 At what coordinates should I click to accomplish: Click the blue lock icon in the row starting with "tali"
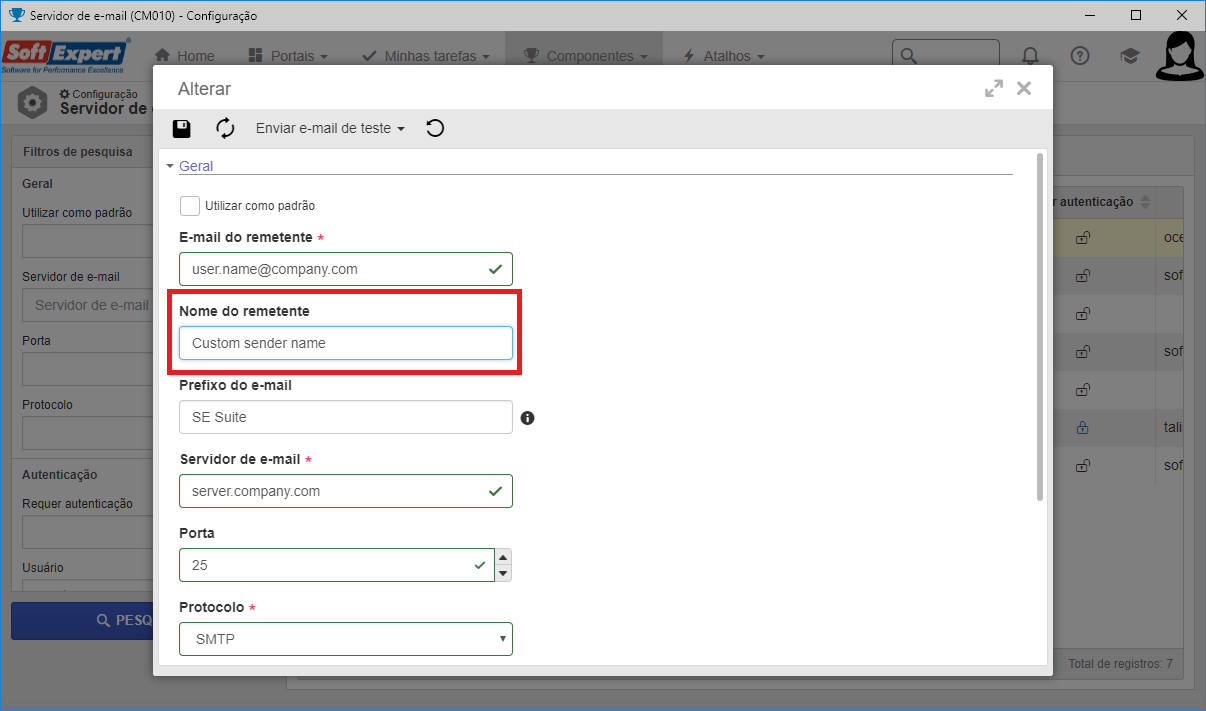pyautogui.click(x=1082, y=427)
